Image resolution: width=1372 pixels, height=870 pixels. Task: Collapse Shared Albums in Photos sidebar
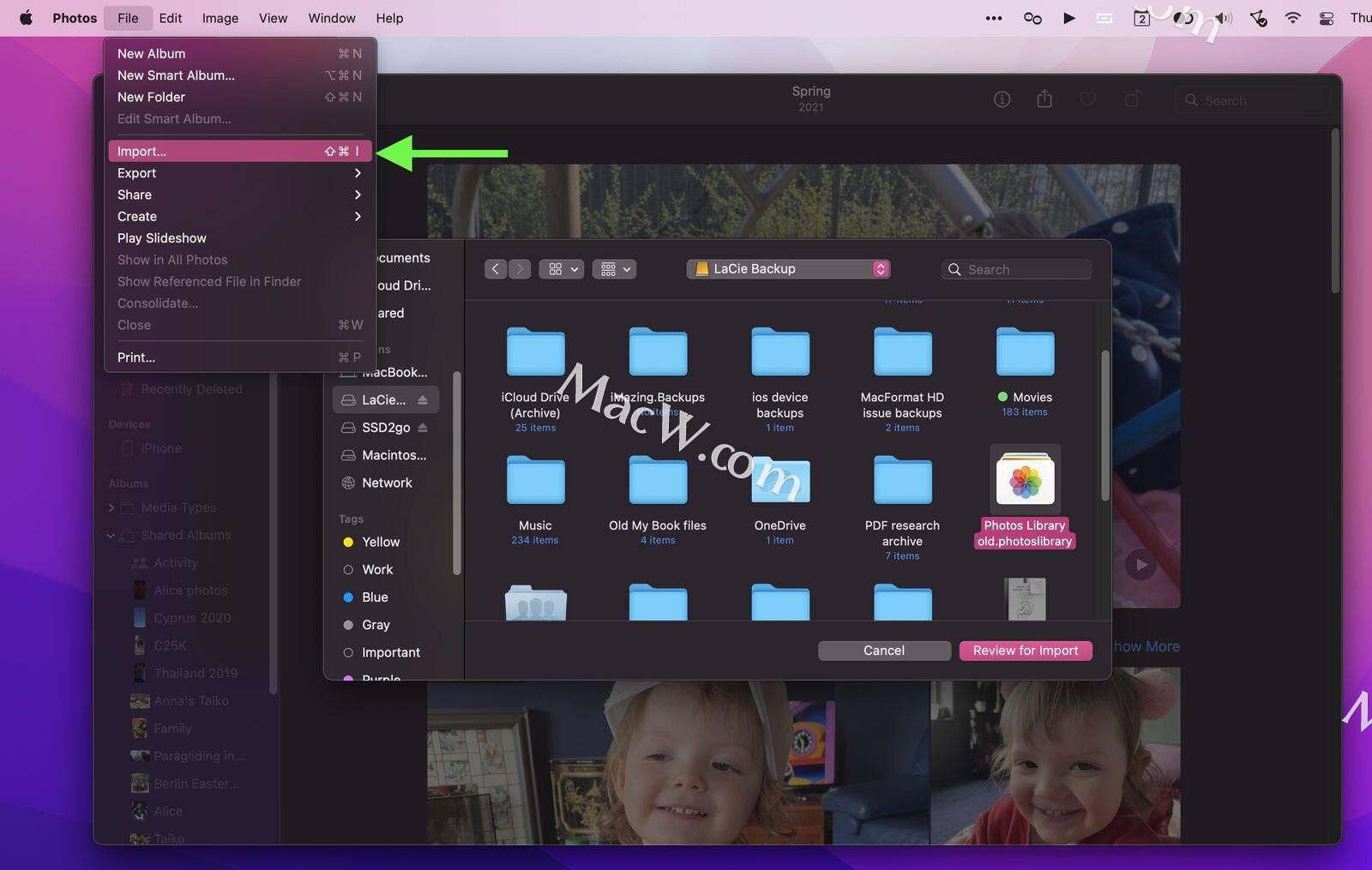tap(111, 535)
